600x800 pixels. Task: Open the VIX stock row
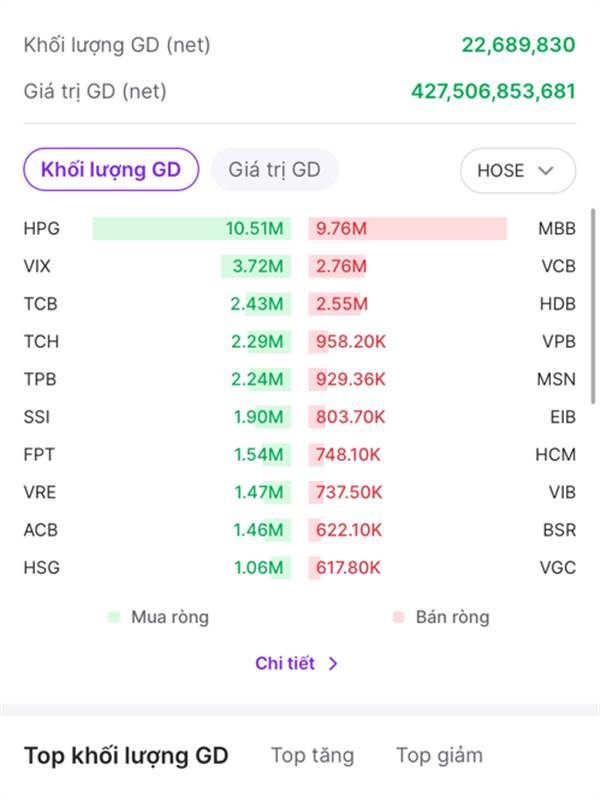37,267
